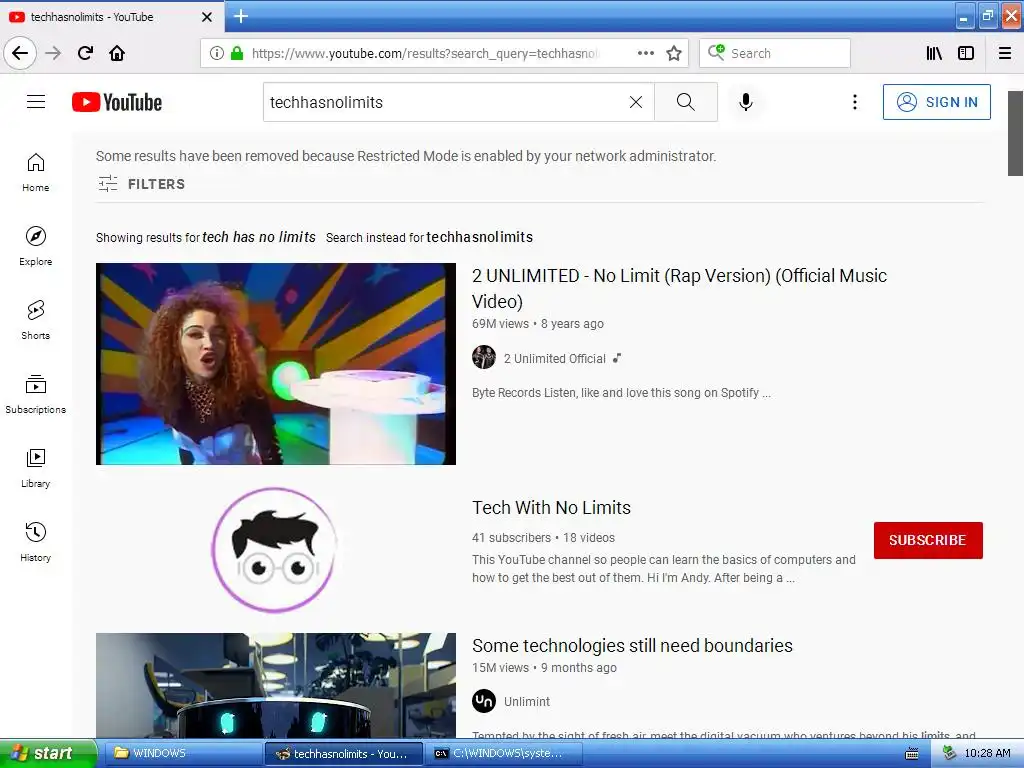Image resolution: width=1024 pixels, height=768 pixels.
Task: Click '41 subscribers • 18 videos' text
Action: pos(543,537)
